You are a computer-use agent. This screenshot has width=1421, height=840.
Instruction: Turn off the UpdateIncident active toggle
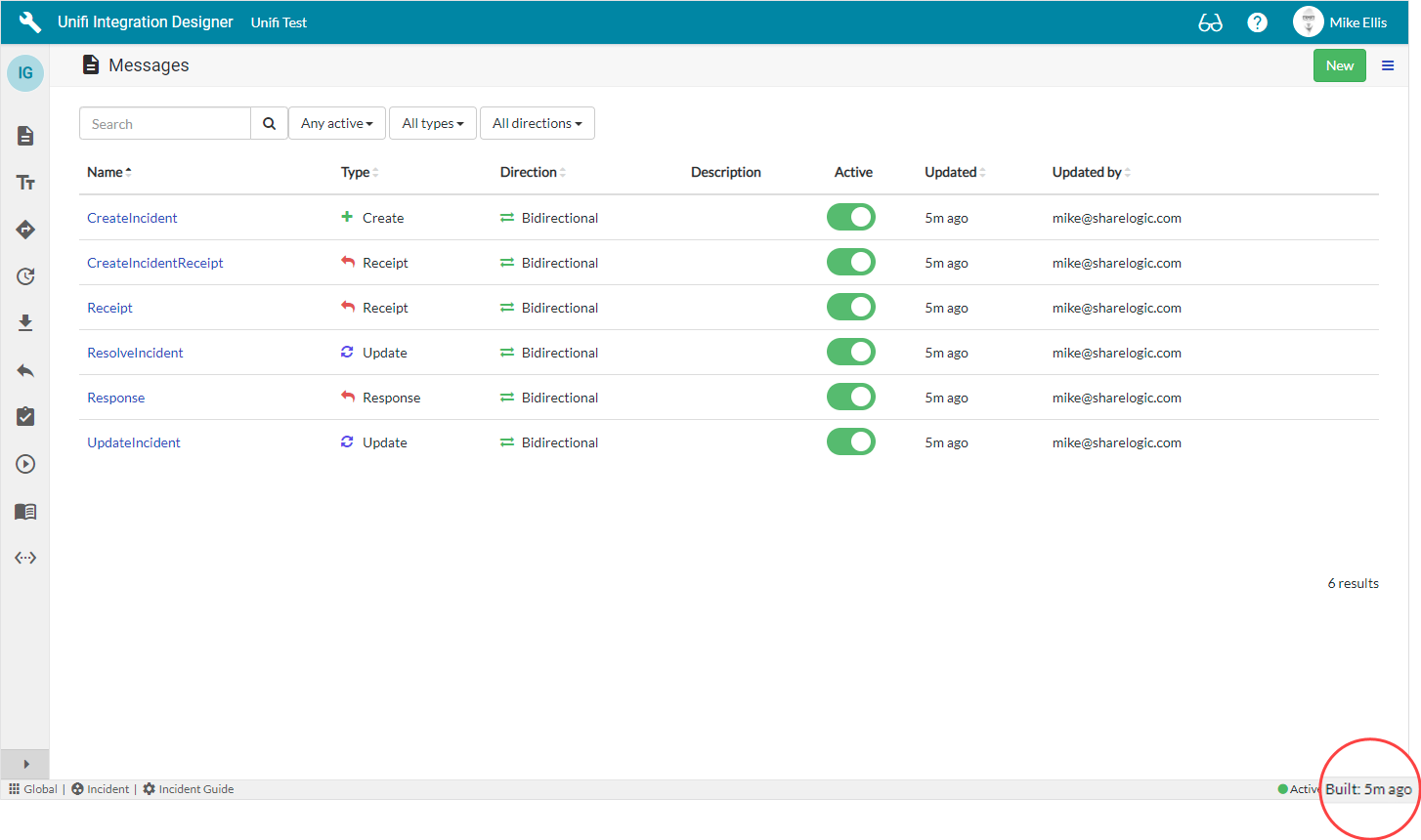click(x=850, y=441)
